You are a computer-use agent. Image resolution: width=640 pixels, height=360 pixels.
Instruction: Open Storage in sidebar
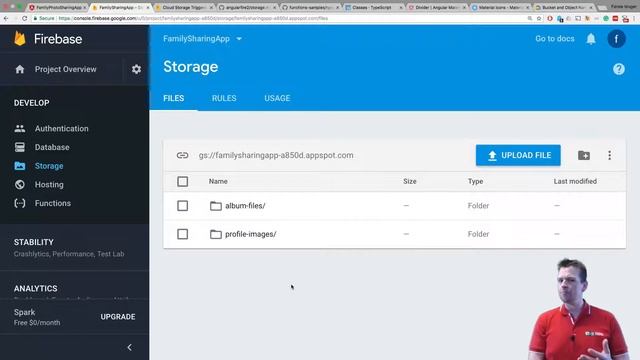click(49, 166)
